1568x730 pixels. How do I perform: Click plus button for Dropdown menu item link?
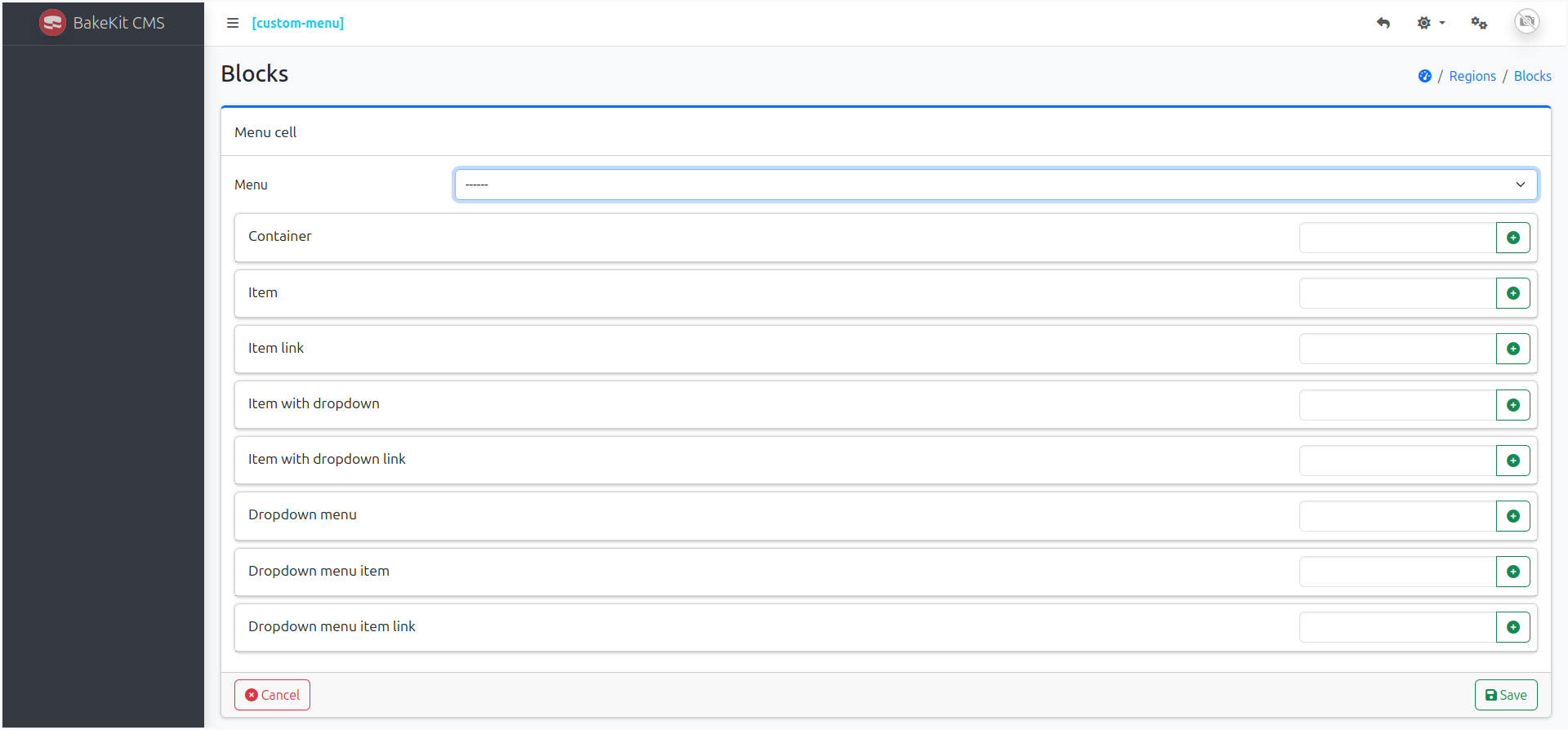point(1512,627)
